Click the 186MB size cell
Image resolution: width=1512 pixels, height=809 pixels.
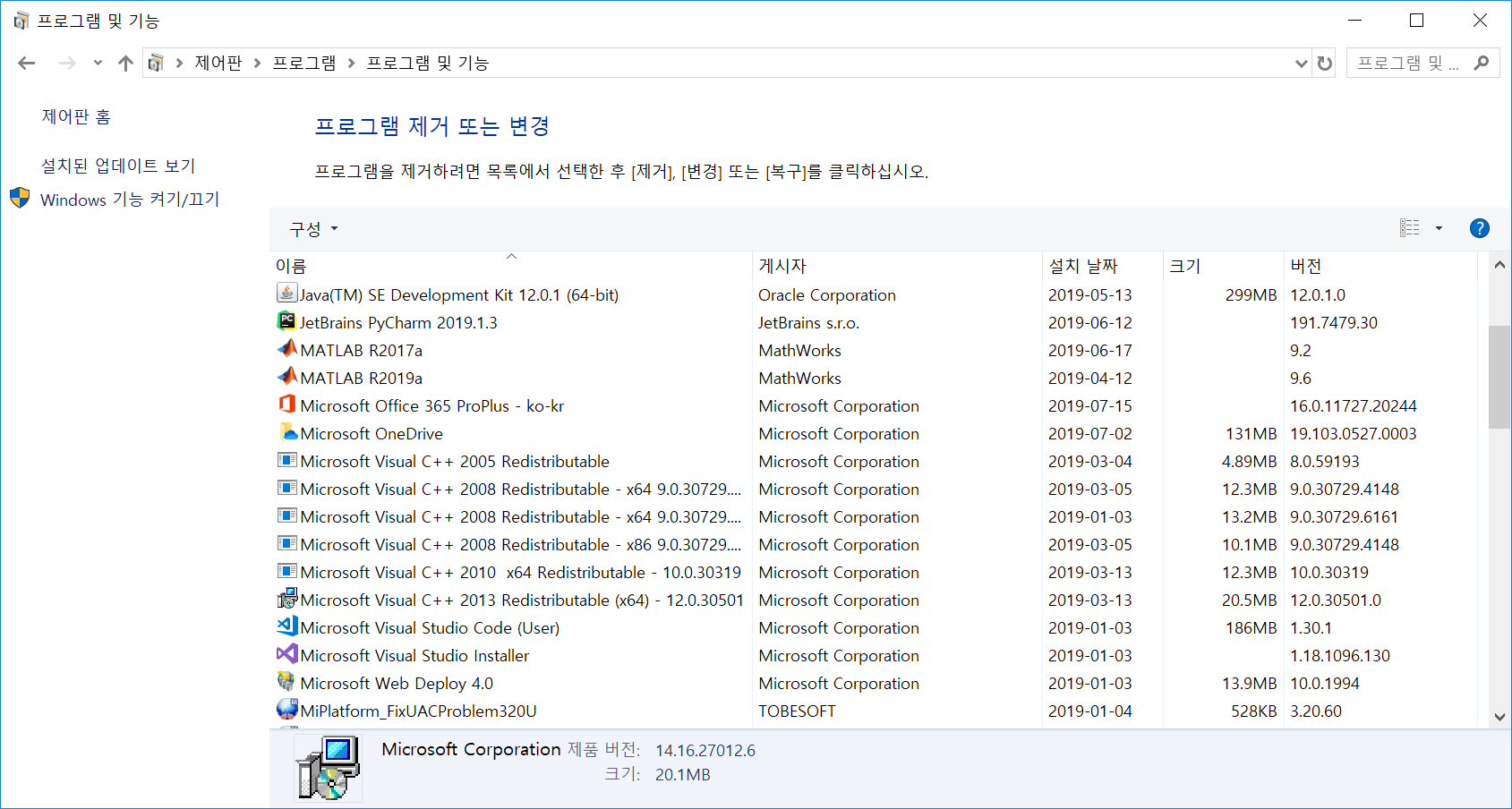click(x=1251, y=627)
